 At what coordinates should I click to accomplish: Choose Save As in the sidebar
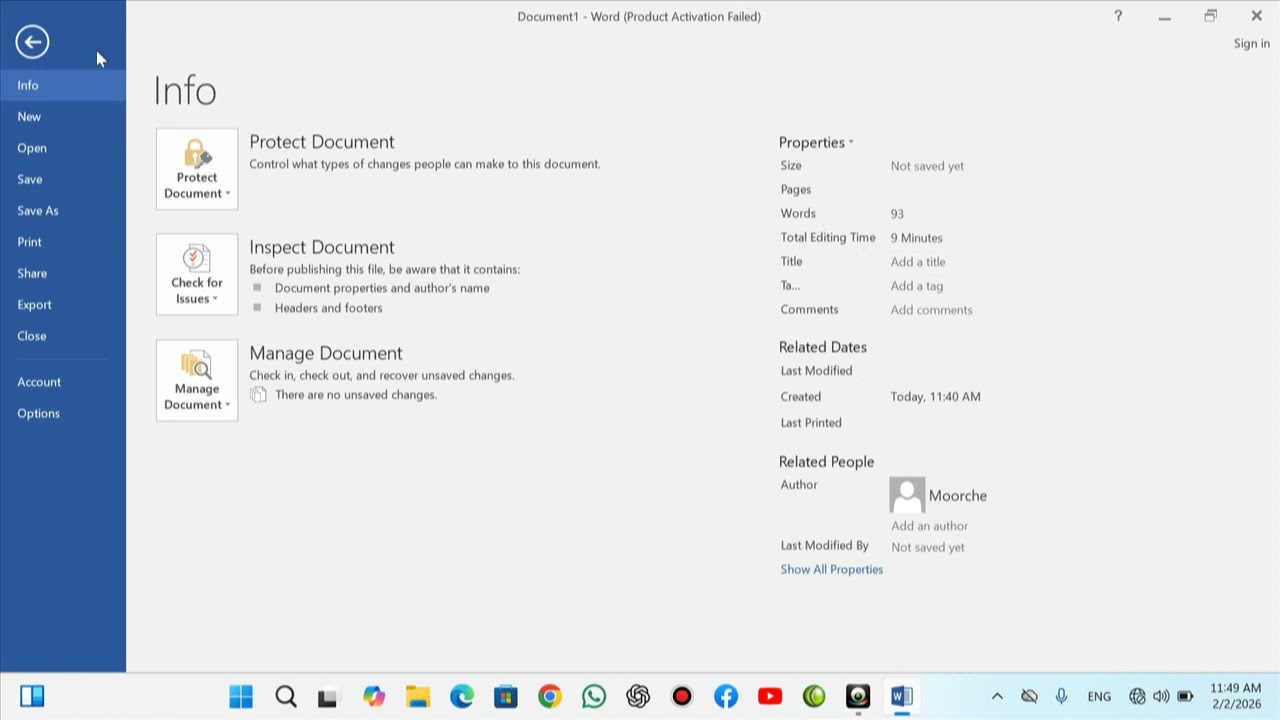coord(63,210)
